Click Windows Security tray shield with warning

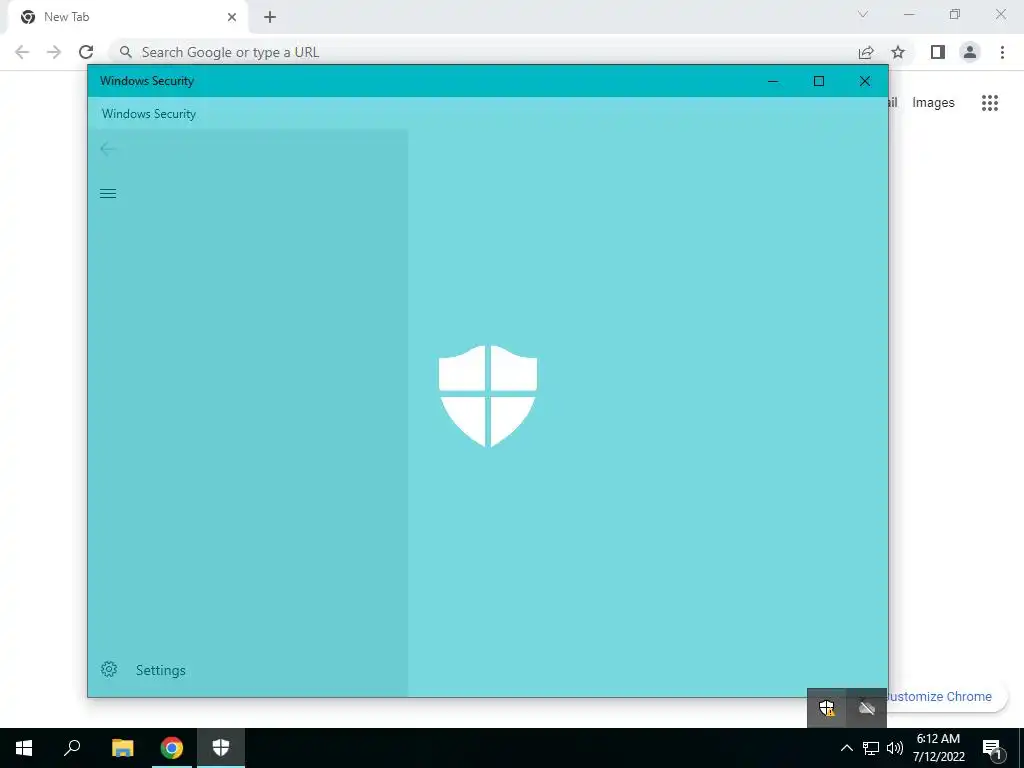tap(827, 708)
